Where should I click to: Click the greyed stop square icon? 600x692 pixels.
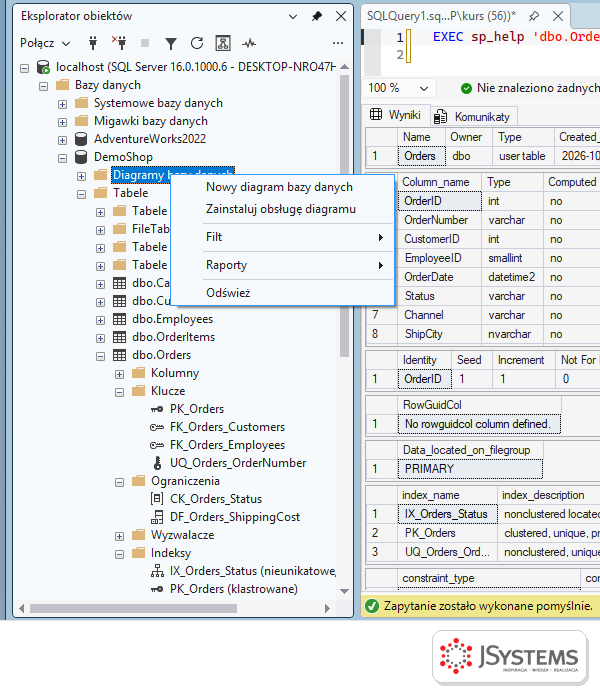(145, 43)
